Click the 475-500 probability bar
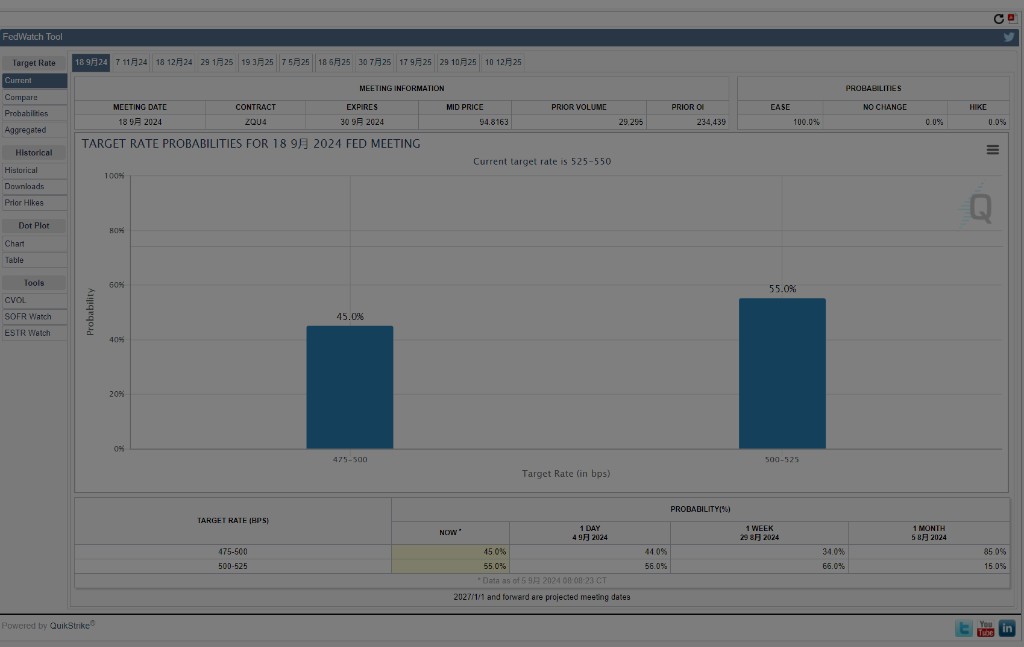Screen dimensions: 1024x647 tap(349, 387)
